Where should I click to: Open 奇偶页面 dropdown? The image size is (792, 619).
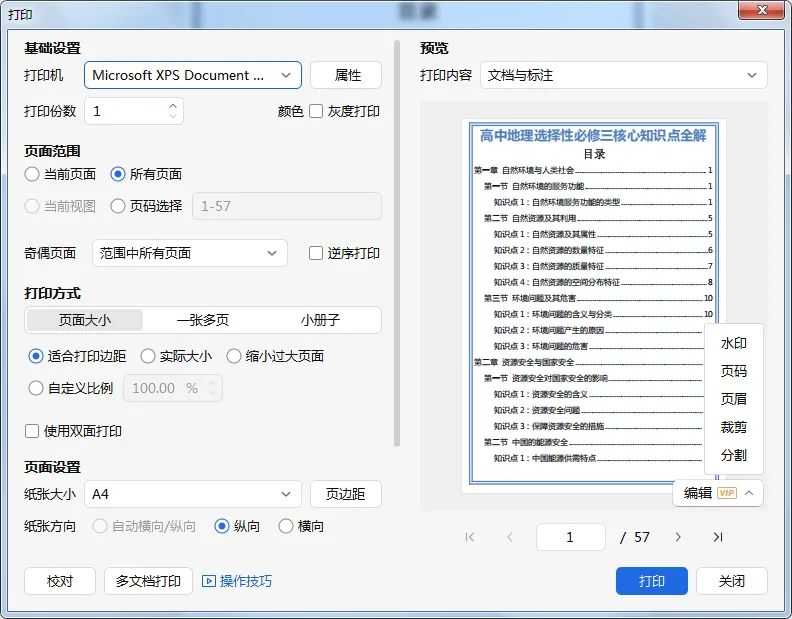[190, 253]
